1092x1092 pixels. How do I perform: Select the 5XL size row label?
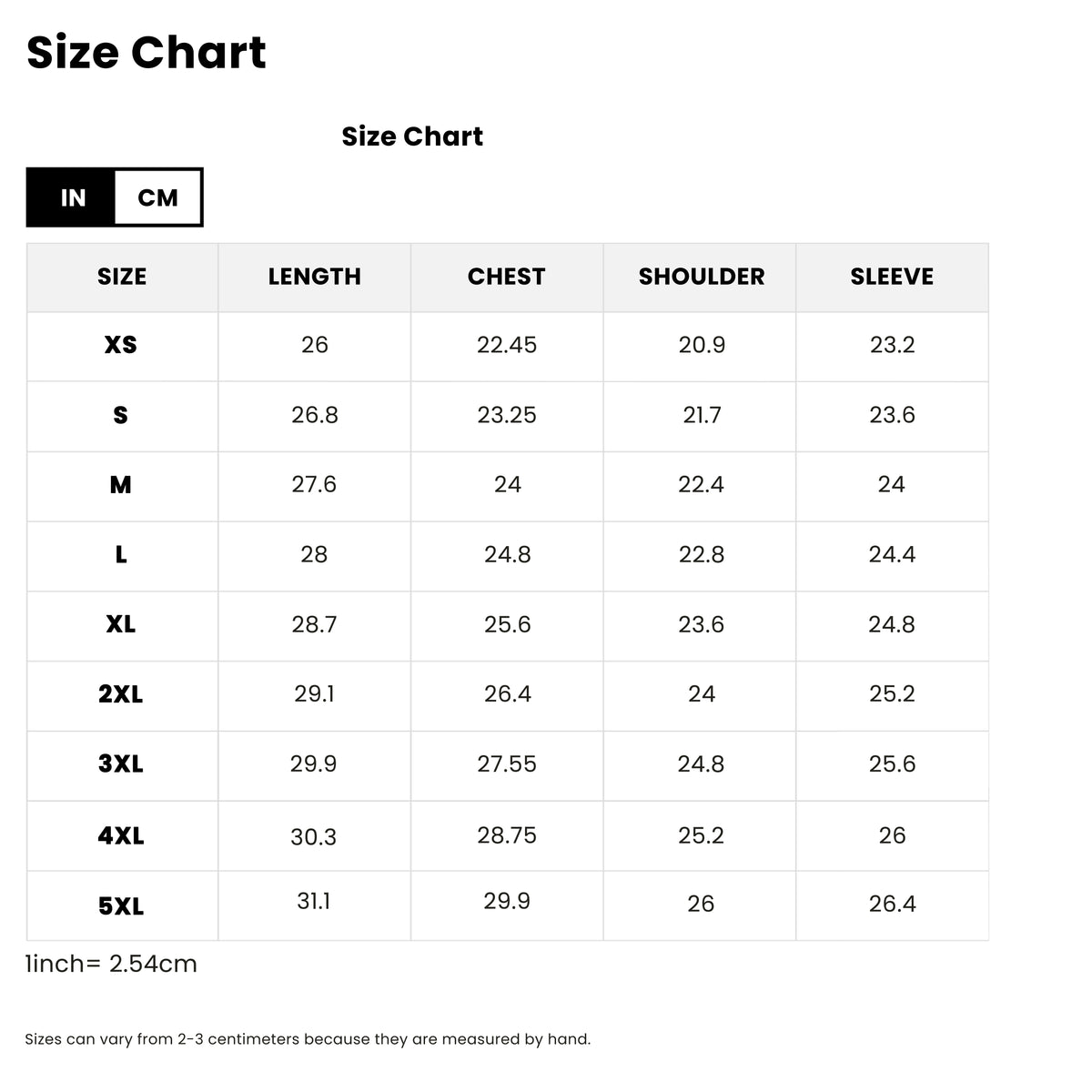coord(121,906)
